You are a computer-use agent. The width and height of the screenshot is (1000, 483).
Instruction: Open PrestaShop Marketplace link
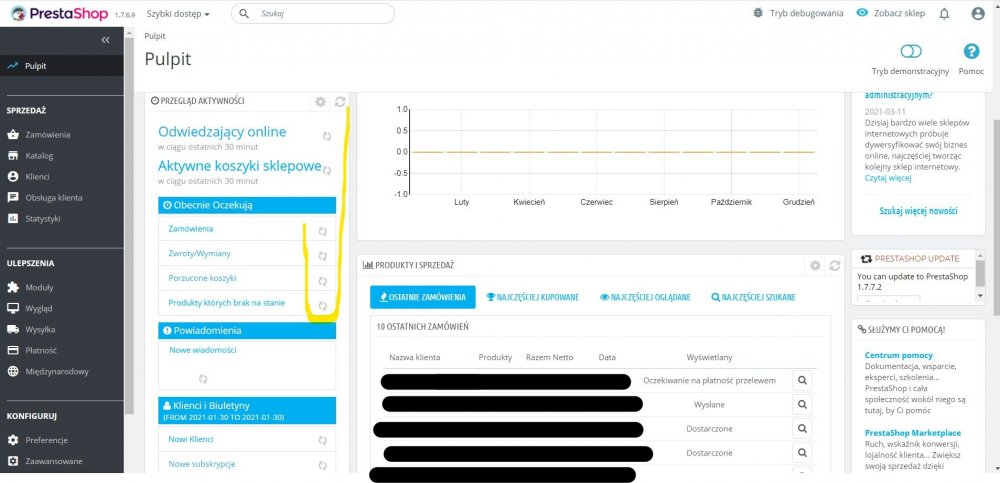point(913,433)
